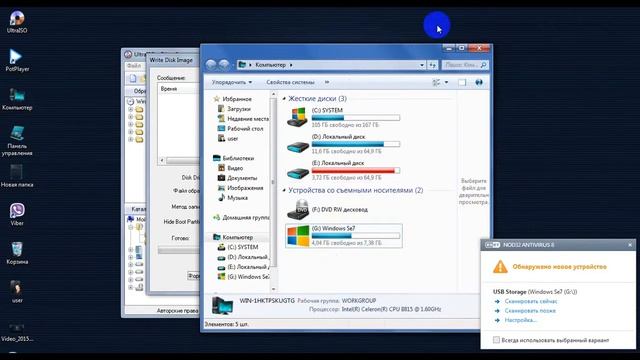Open Музыка library in sidebar

tap(233, 198)
